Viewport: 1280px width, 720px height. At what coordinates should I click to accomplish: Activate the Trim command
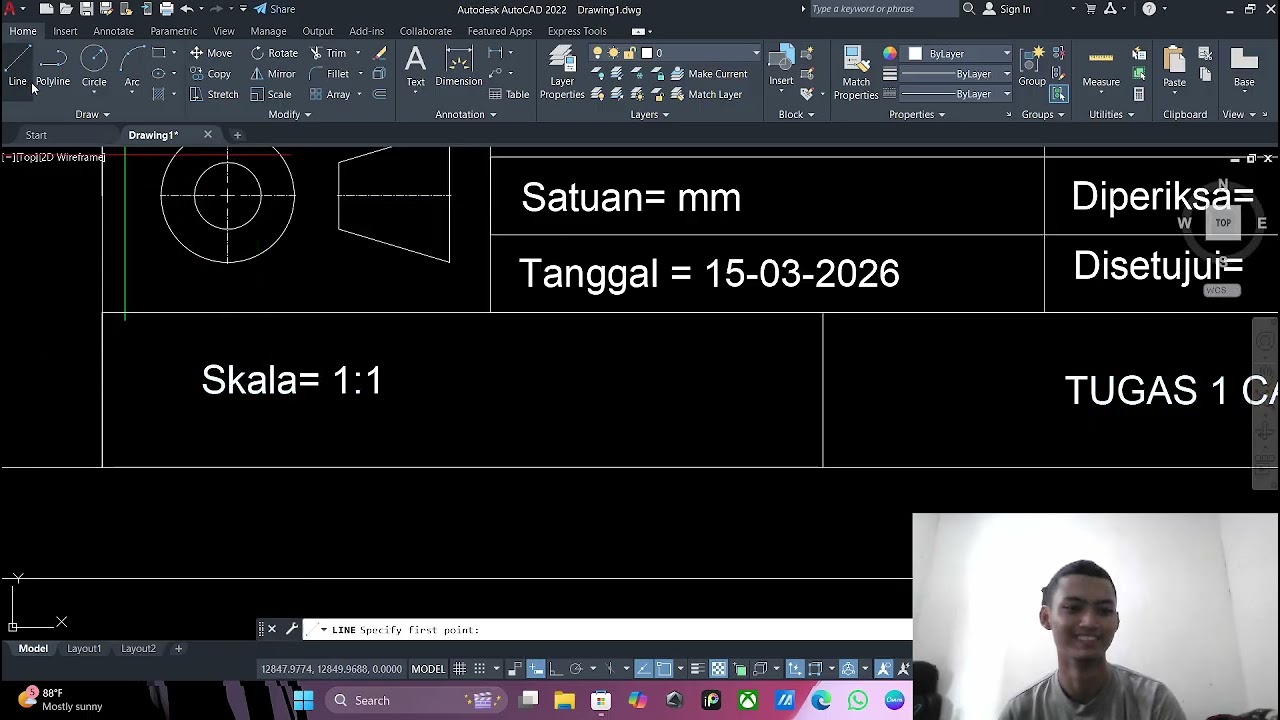point(328,53)
